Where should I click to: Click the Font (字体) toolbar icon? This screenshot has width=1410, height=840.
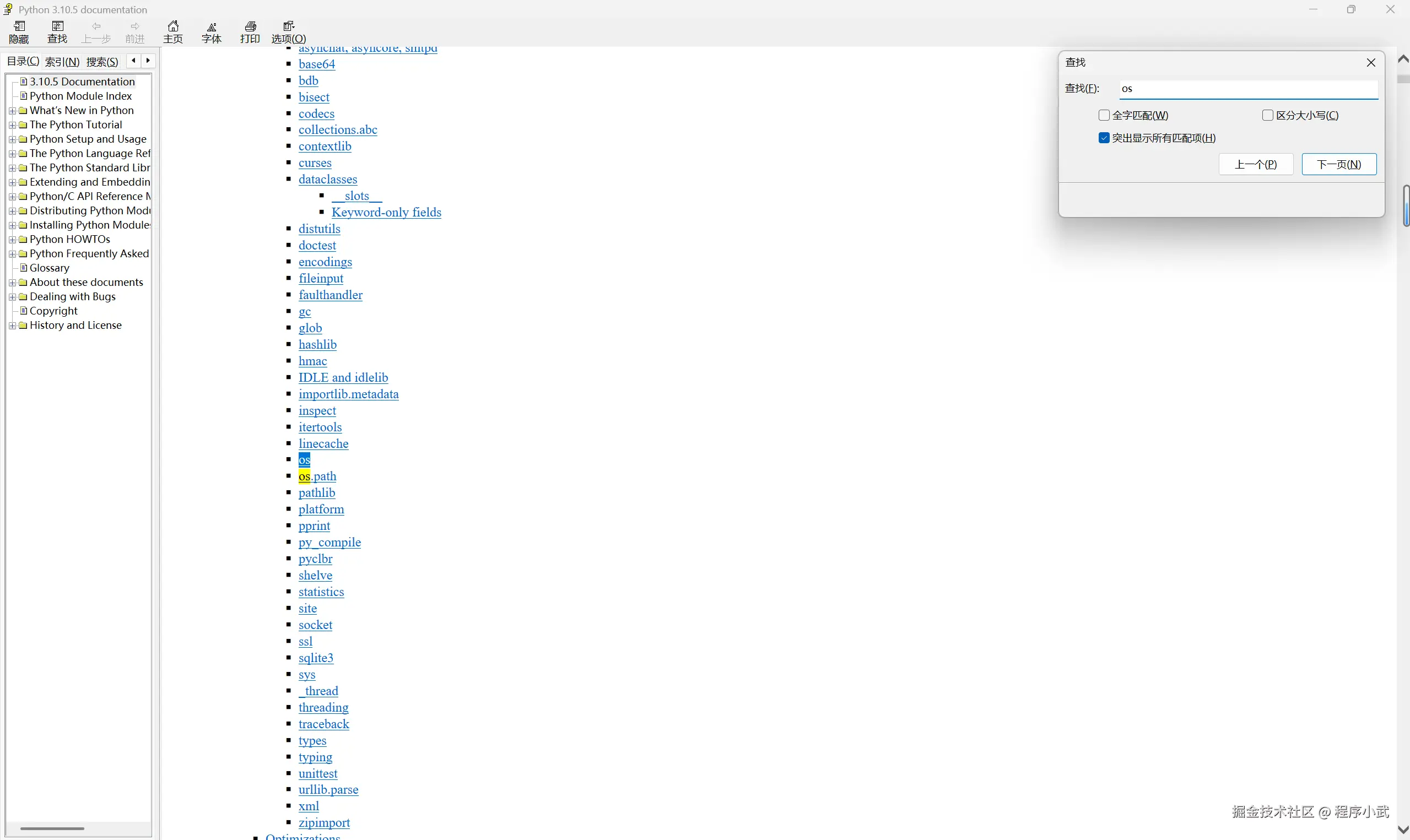click(x=212, y=32)
